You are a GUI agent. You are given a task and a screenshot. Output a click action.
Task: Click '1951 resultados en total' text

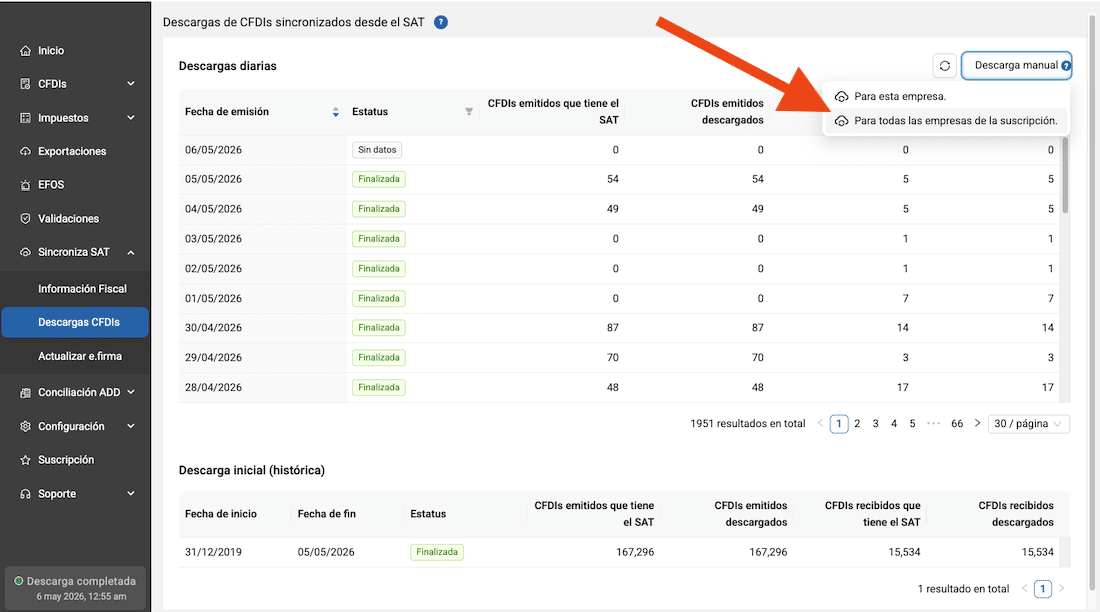(748, 424)
